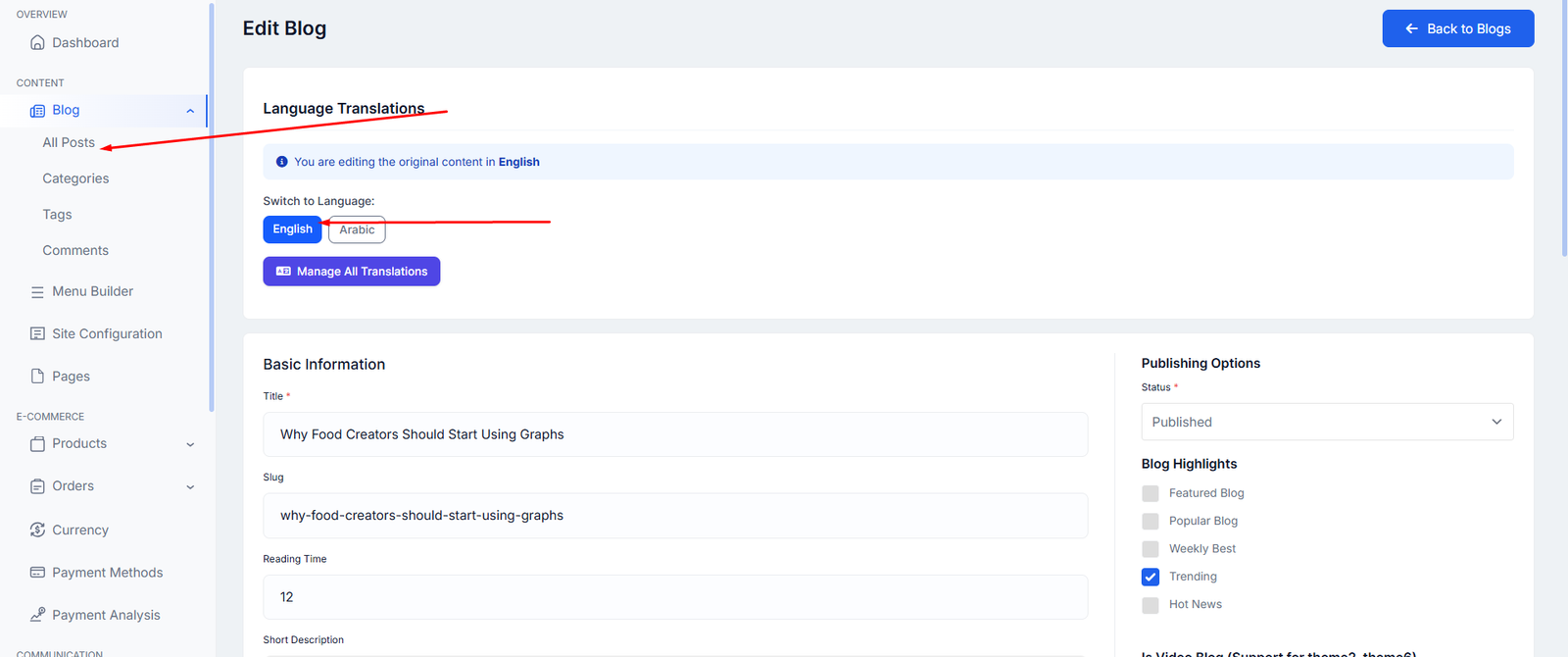Uncheck the Trending checkbox
Image resolution: width=1568 pixels, height=657 pixels.
[1151, 577]
